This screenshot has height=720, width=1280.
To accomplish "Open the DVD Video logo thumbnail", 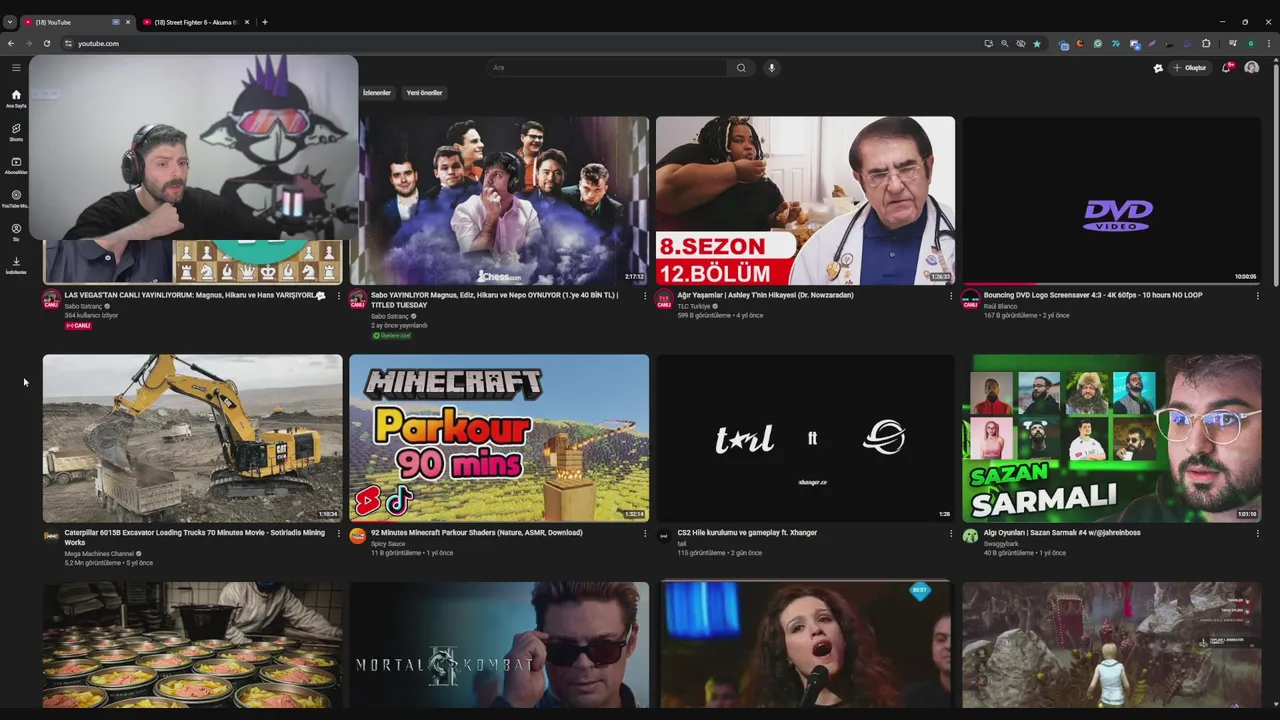I will pos(1111,200).
